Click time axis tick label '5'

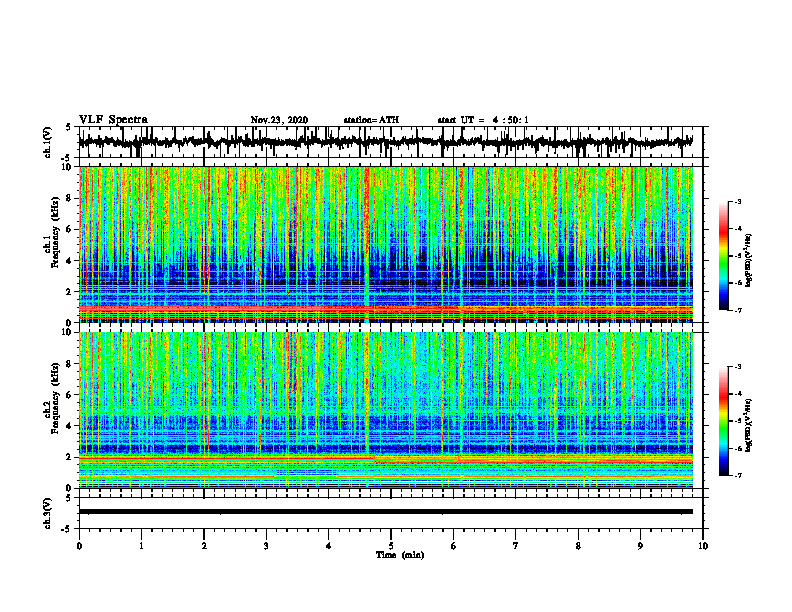point(391,546)
